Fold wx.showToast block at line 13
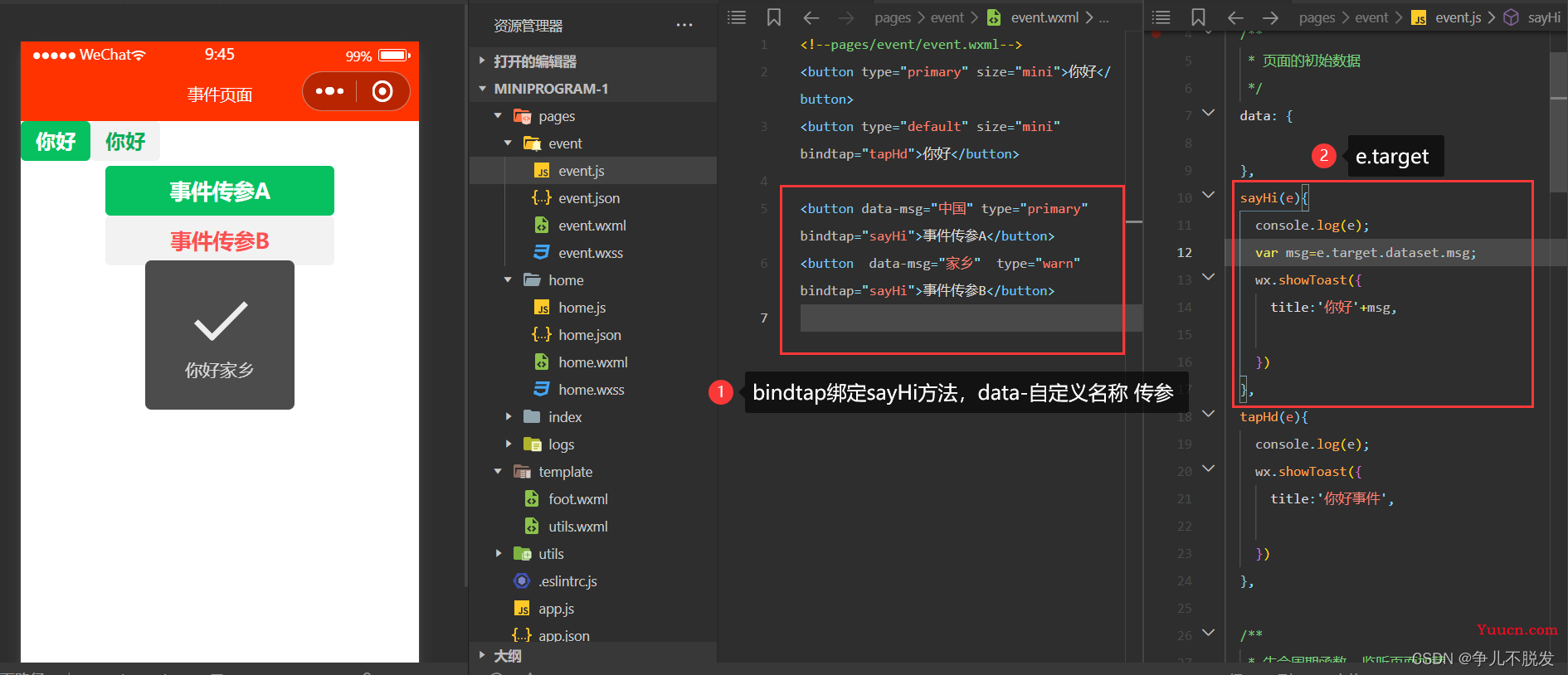Viewport: 1568px width, 675px height. [1209, 277]
